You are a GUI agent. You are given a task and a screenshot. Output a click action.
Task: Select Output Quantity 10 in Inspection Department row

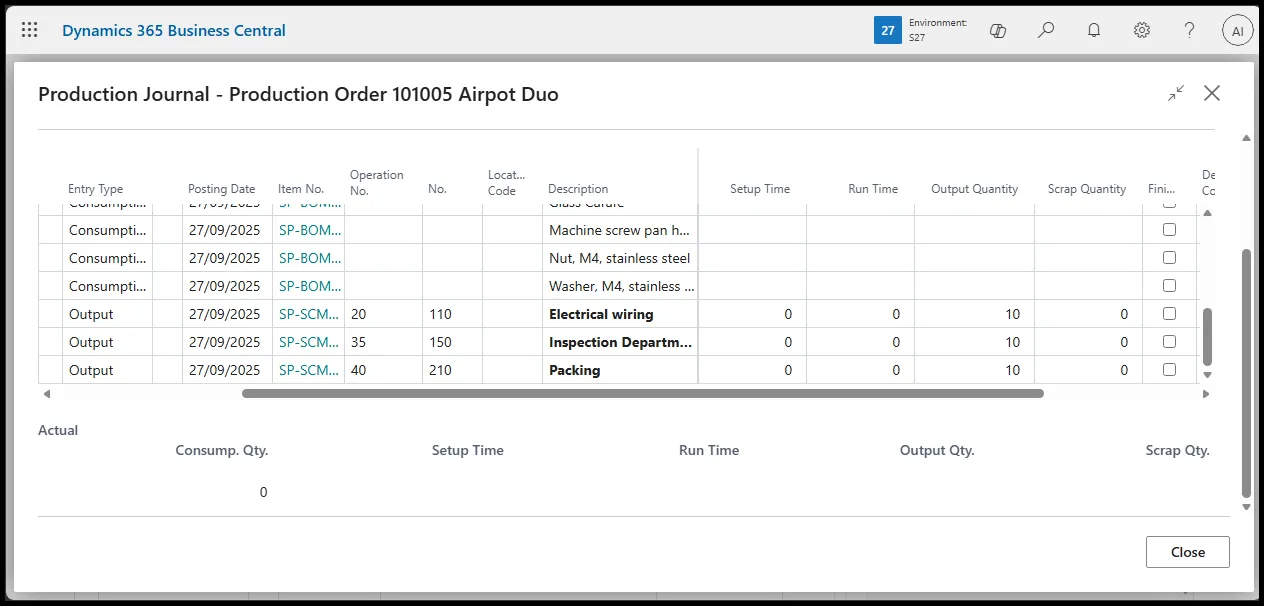(x=974, y=342)
